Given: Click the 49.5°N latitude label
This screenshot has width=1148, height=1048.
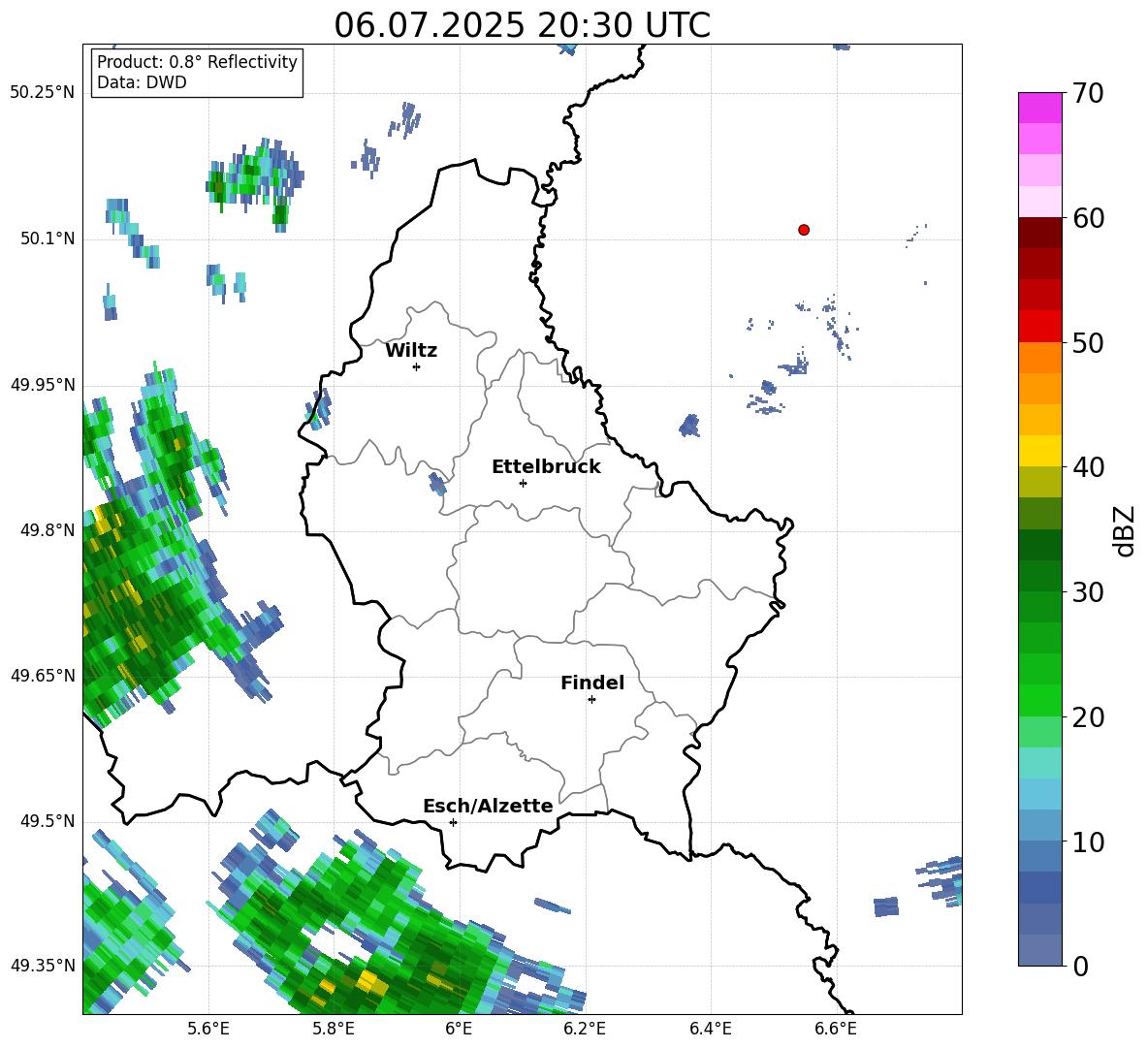Looking at the screenshot, I should click(x=48, y=821).
